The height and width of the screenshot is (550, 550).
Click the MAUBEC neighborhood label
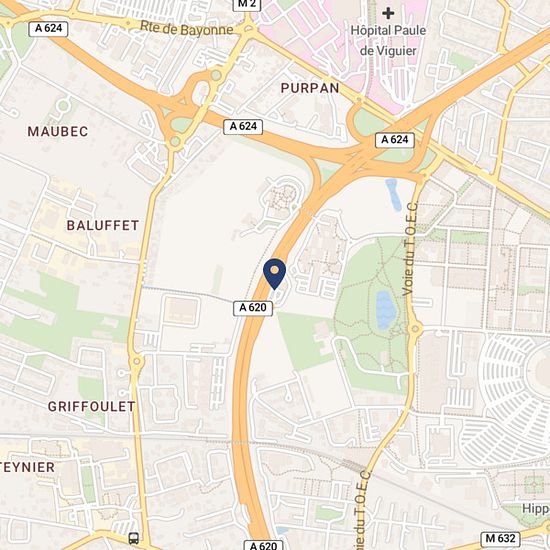click(x=58, y=132)
